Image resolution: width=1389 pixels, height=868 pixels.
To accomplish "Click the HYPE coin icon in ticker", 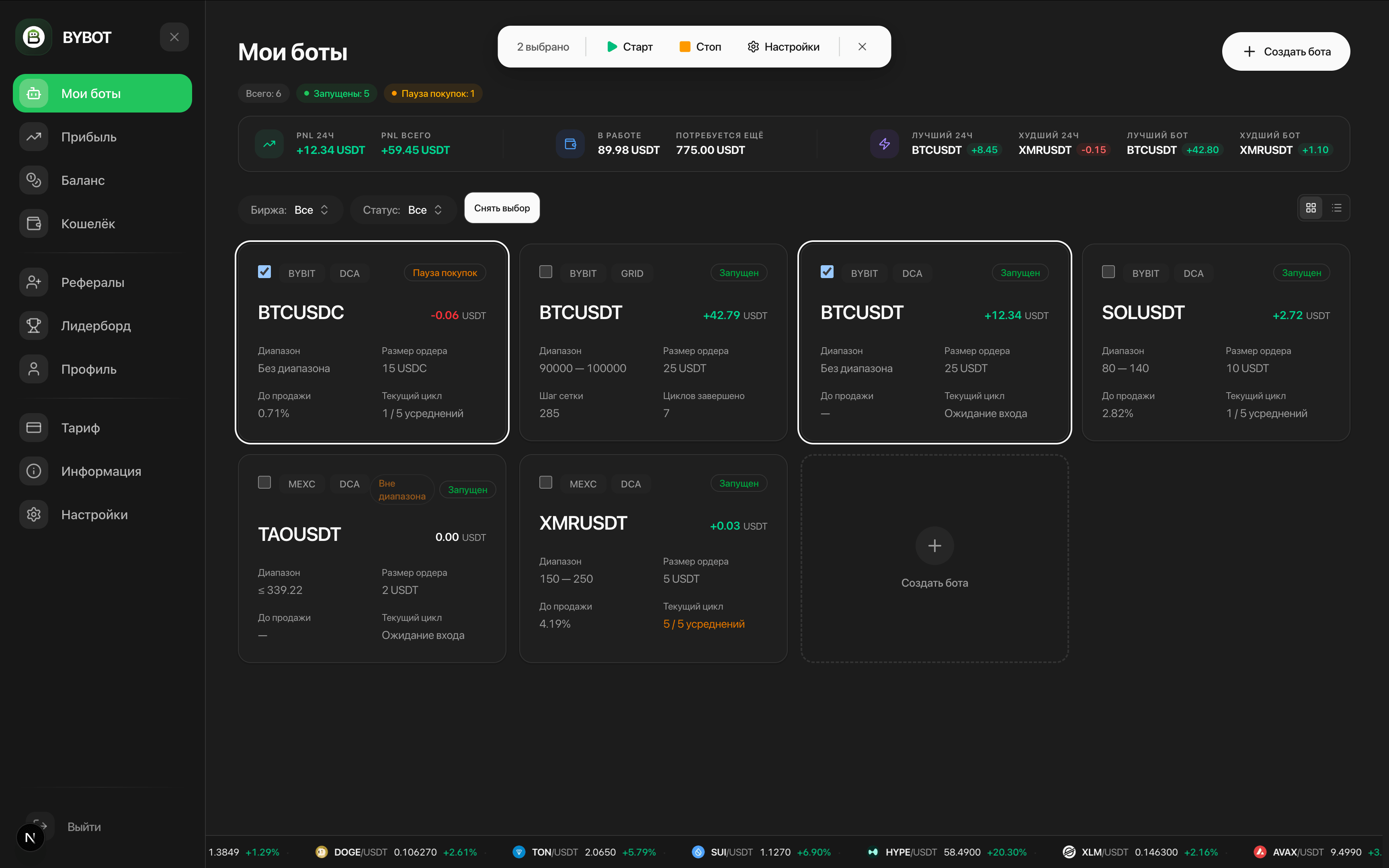I will (x=873, y=852).
